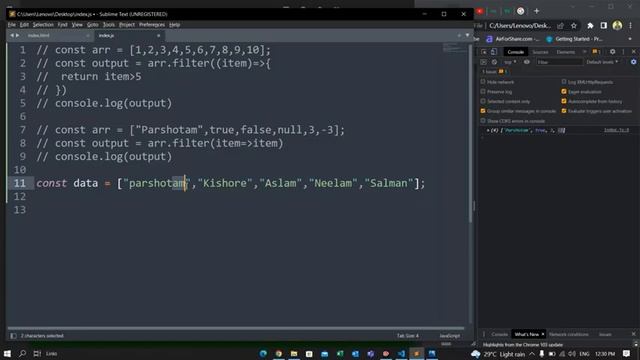640x360 pixels.
Task: Open the File menu in Sublime Text
Action: pyautogui.click(x=11, y=25)
